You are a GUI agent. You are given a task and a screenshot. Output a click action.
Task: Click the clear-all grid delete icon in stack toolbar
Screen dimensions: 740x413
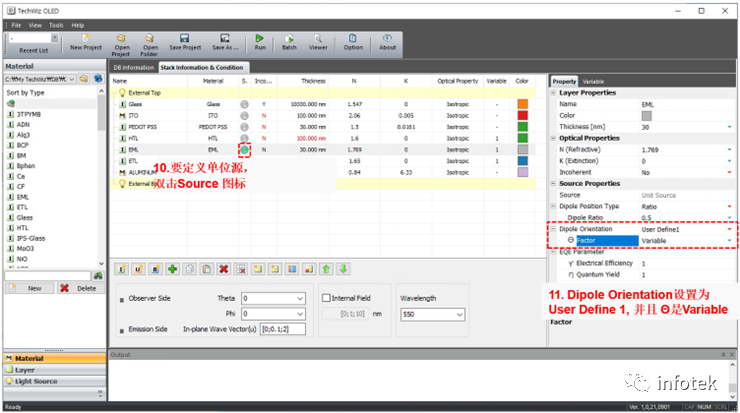(x=241, y=269)
